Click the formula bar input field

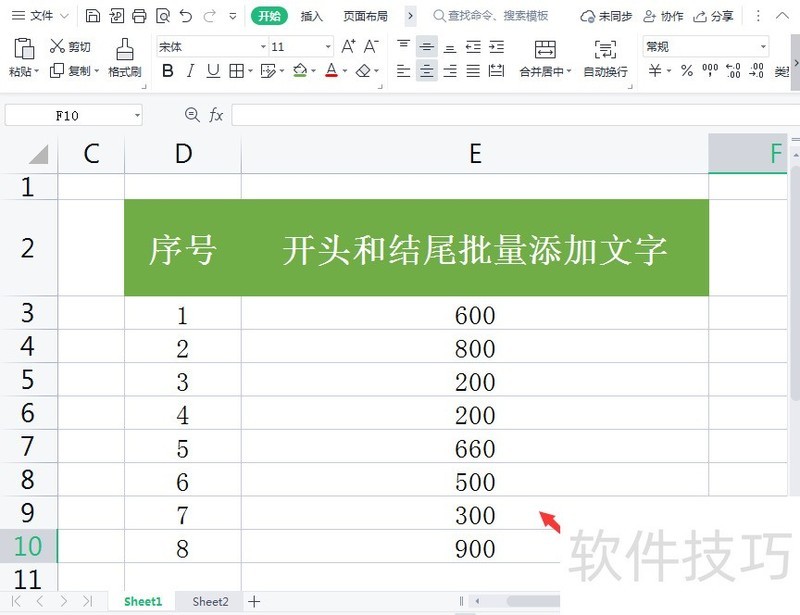515,115
